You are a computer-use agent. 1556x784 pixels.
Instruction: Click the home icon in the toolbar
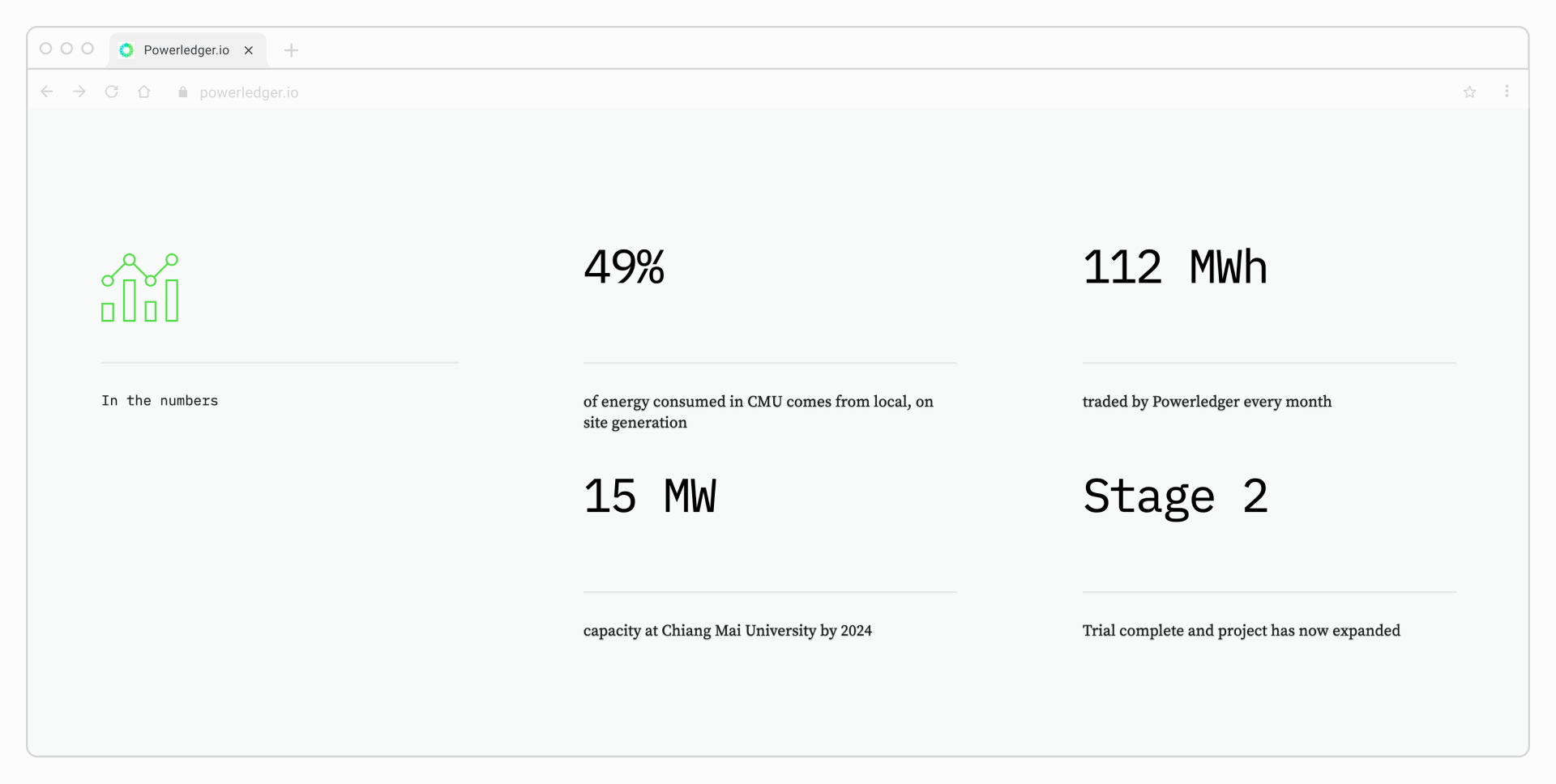pos(143,92)
